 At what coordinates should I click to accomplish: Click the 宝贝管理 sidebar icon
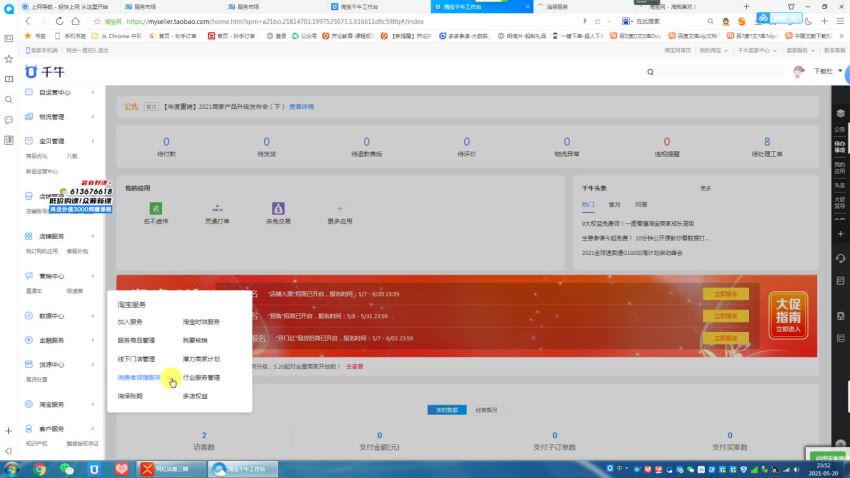[x=29, y=141]
